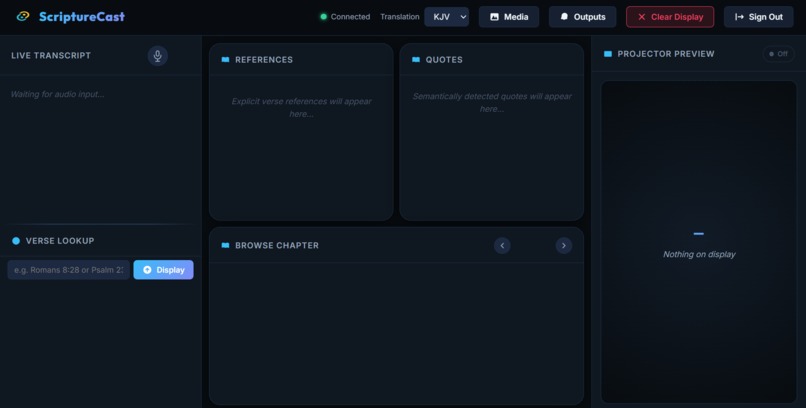Open the KJV translation dropdown
806x408 pixels.
tap(447, 17)
